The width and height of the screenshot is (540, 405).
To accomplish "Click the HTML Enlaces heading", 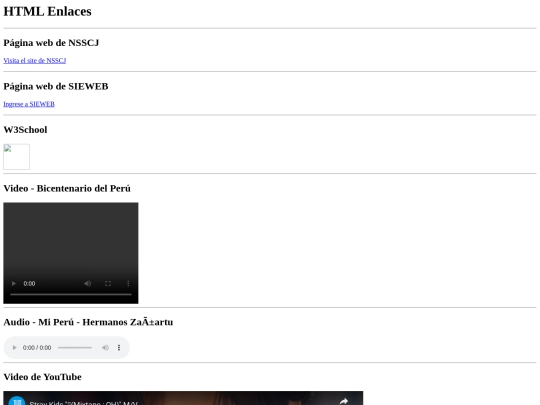I will [x=48, y=11].
